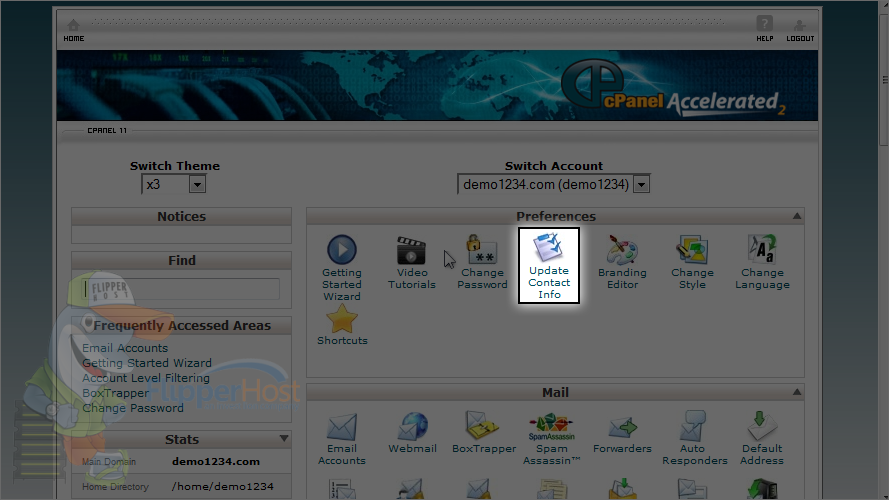This screenshot has width=889, height=500.
Task: Open Getting Started Wizard link in sidebar
Action: 147,363
